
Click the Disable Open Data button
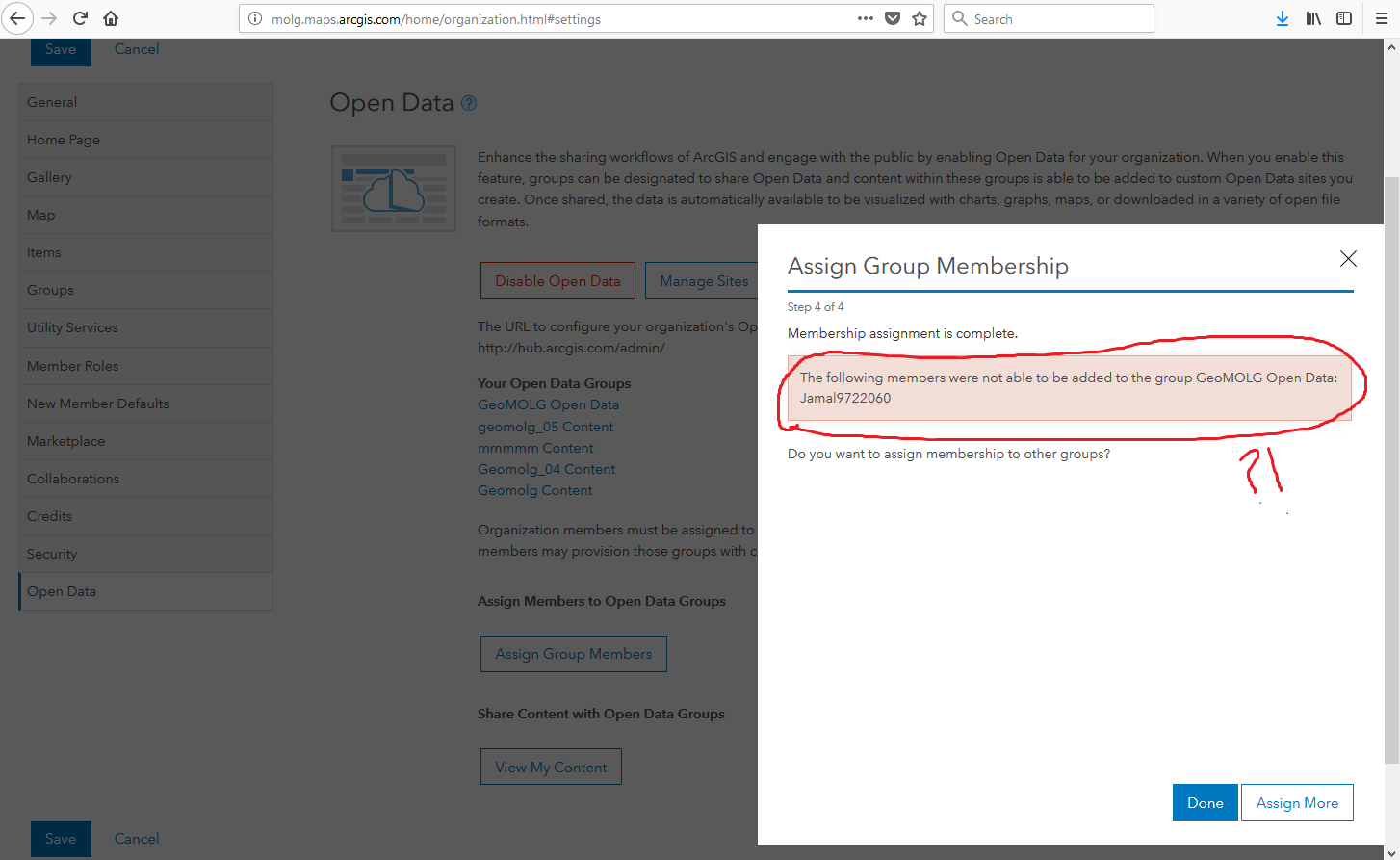pyautogui.click(x=557, y=280)
